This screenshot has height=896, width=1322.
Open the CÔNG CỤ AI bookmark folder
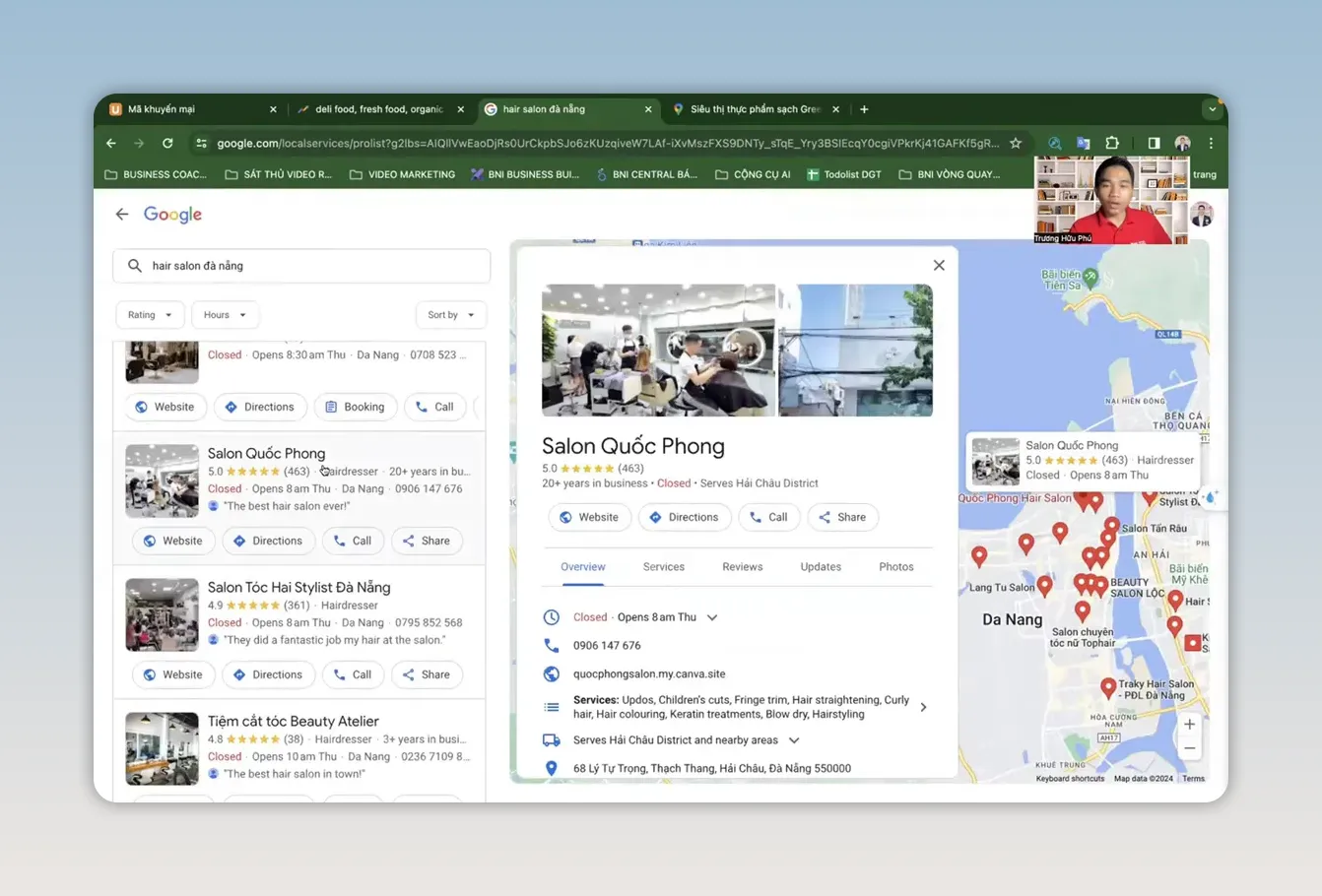[x=753, y=174]
